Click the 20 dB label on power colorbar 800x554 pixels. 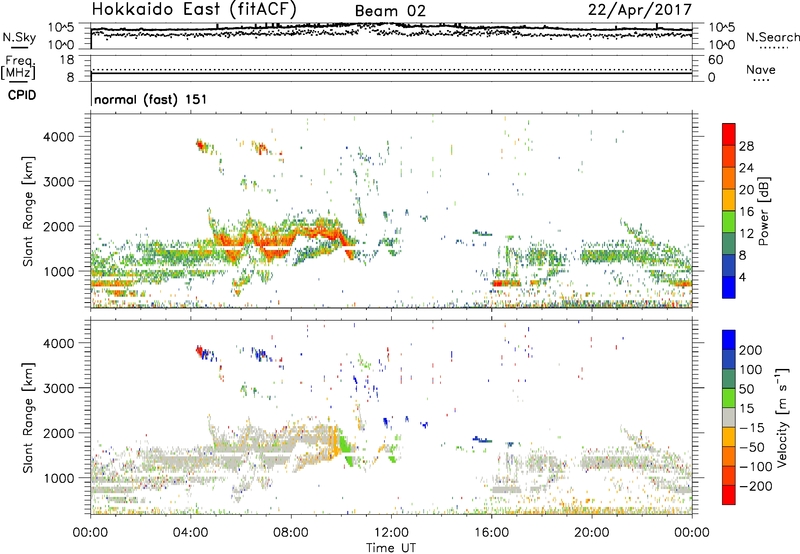[x=746, y=190]
